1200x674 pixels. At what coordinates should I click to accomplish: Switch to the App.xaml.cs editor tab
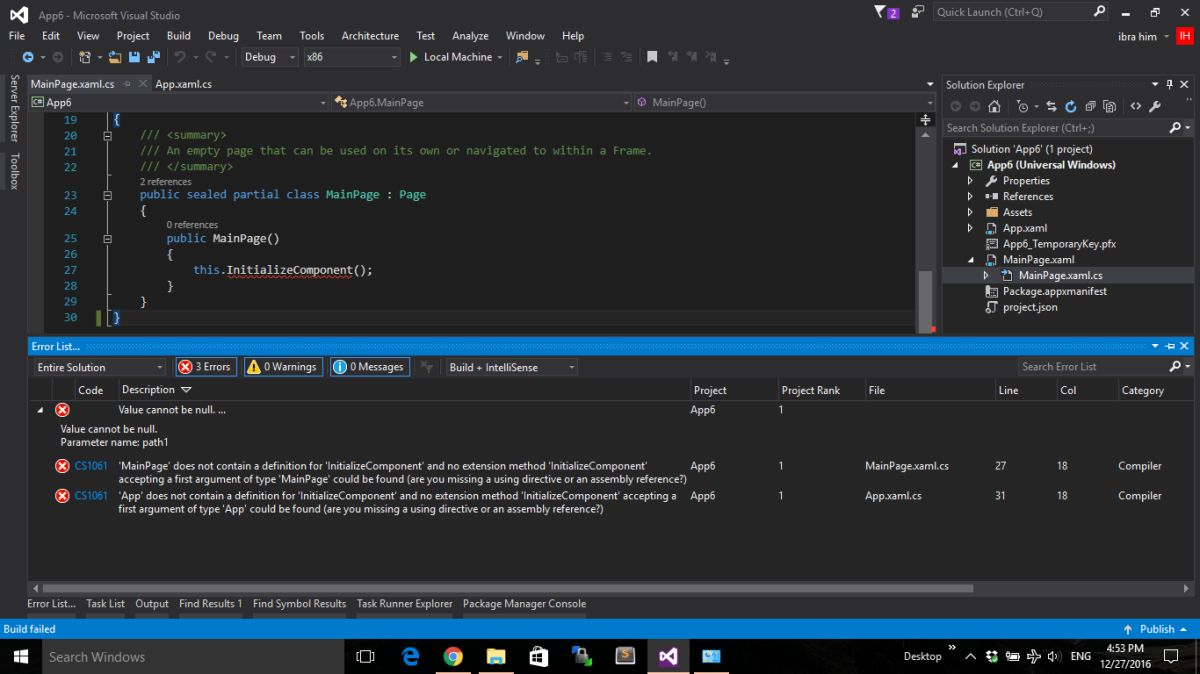coord(183,84)
